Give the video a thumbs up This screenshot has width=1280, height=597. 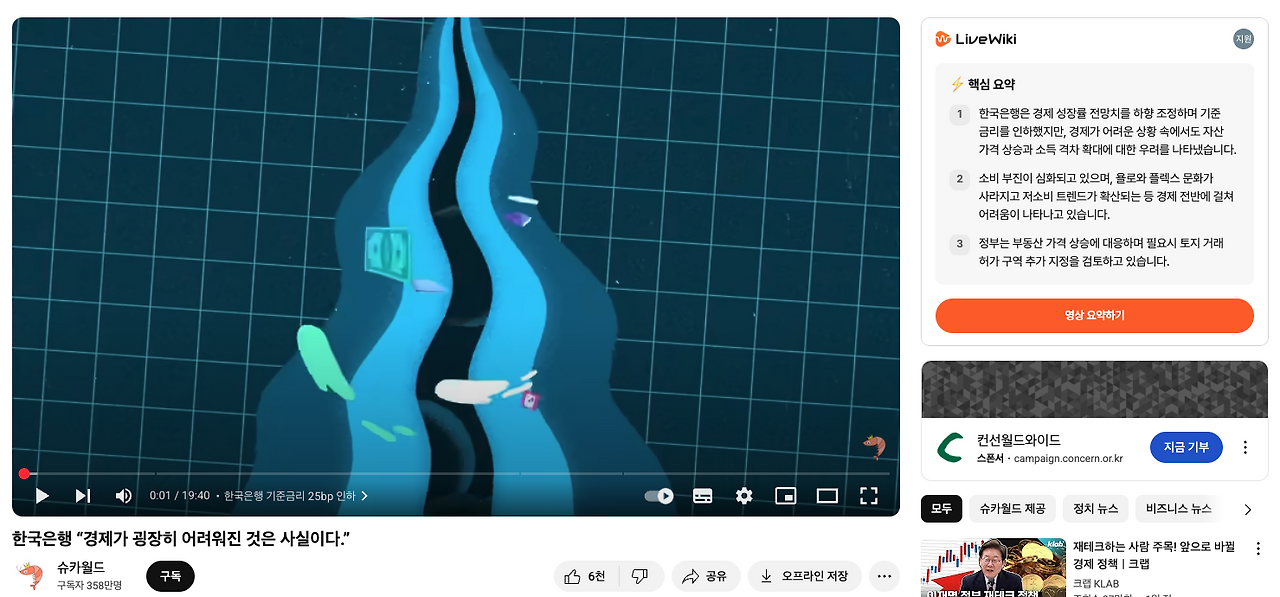(x=583, y=576)
